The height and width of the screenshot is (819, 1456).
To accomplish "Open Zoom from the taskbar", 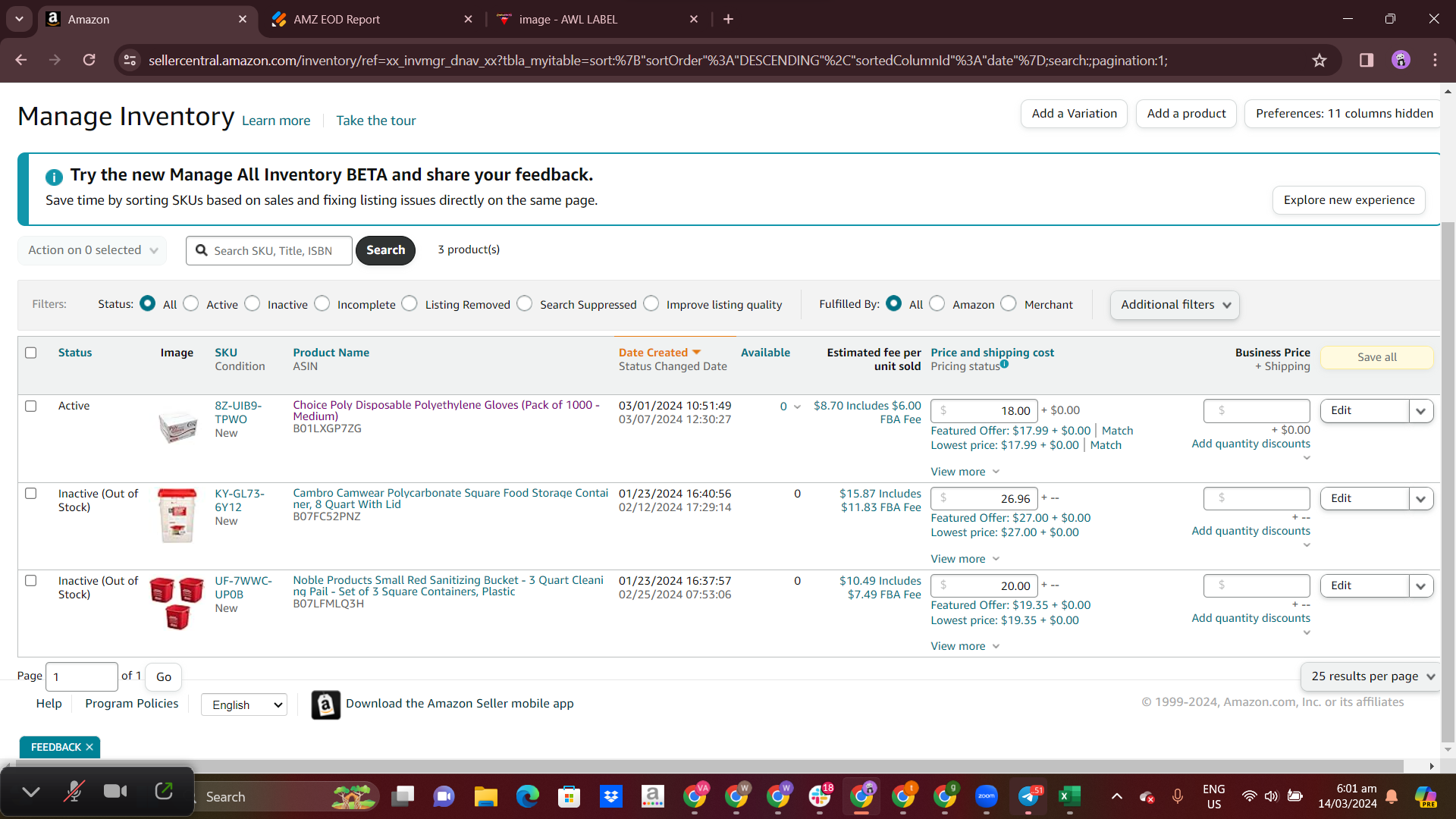I will click(986, 796).
